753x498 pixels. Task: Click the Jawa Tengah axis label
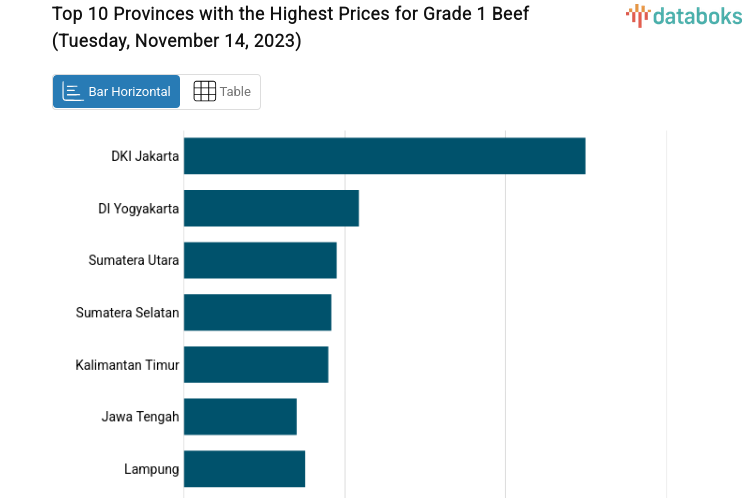(140, 416)
